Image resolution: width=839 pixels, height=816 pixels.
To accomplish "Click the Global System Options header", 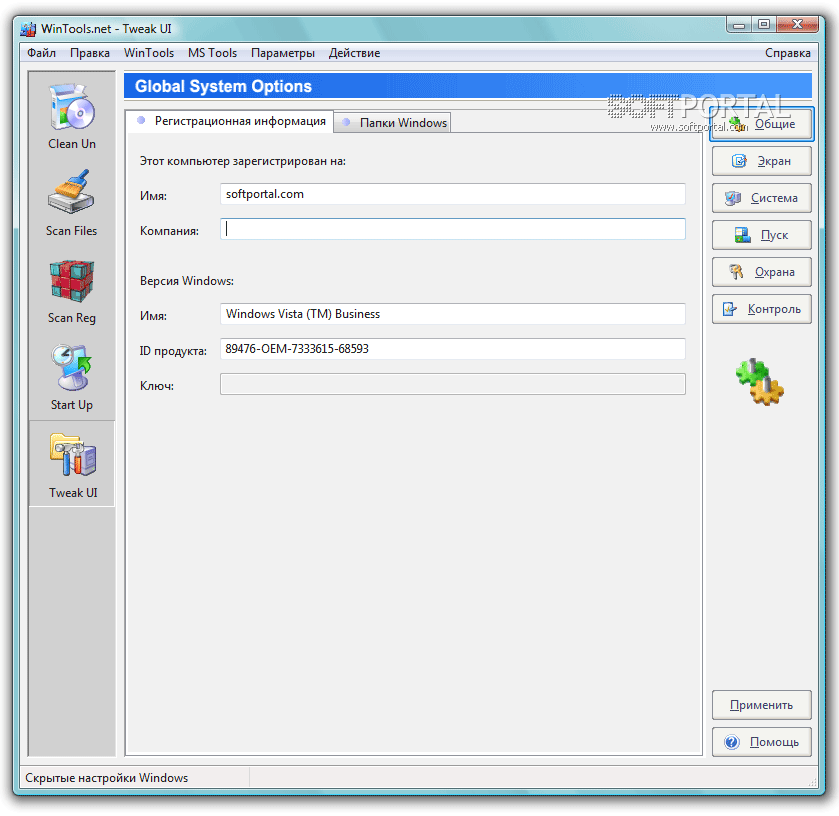I will (x=468, y=86).
